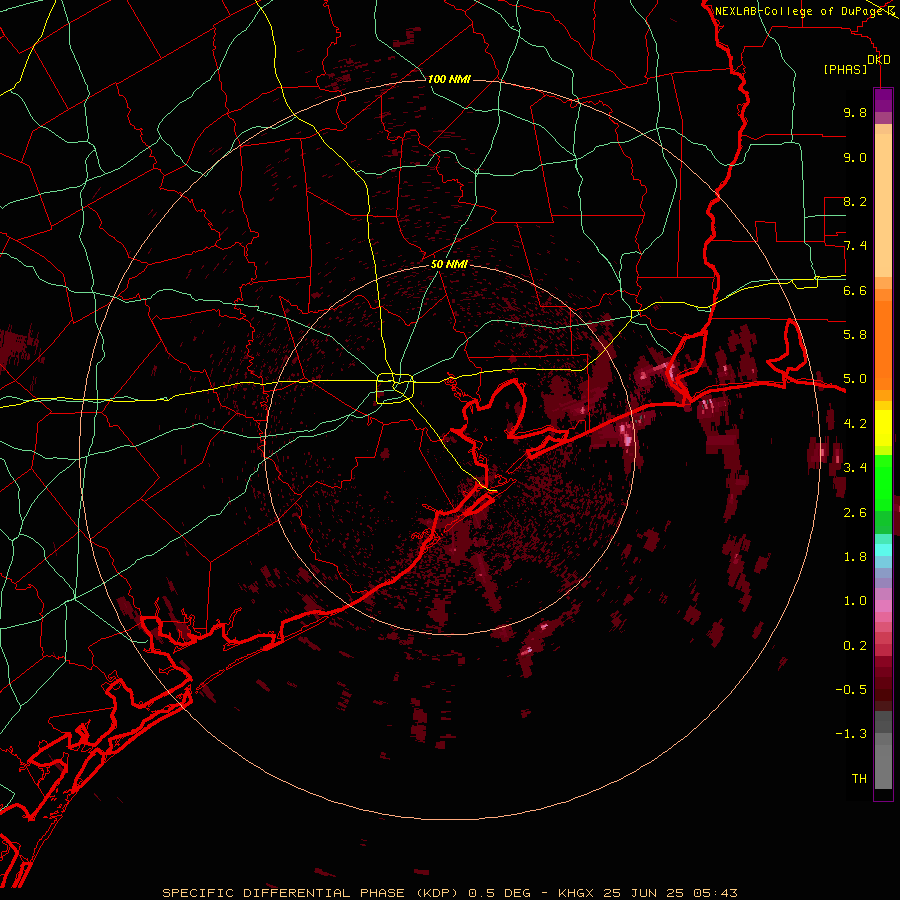The height and width of the screenshot is (900, 900).
Task: Click the bright green color bar segment
Action: 883,482
